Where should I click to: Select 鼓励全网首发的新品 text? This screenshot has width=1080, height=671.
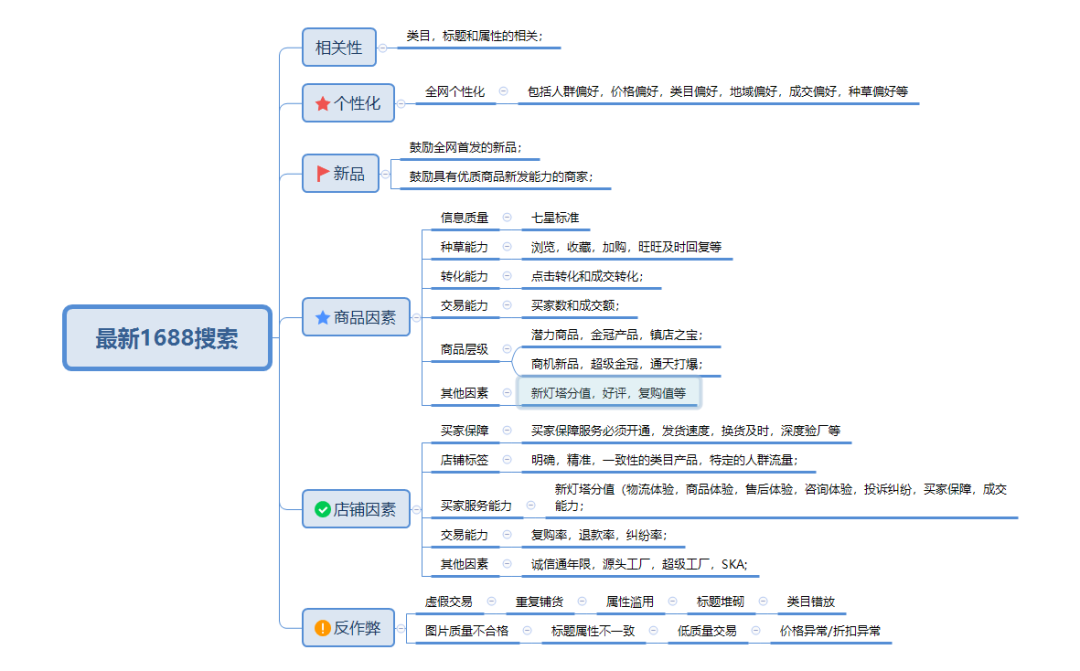[466, 147]
